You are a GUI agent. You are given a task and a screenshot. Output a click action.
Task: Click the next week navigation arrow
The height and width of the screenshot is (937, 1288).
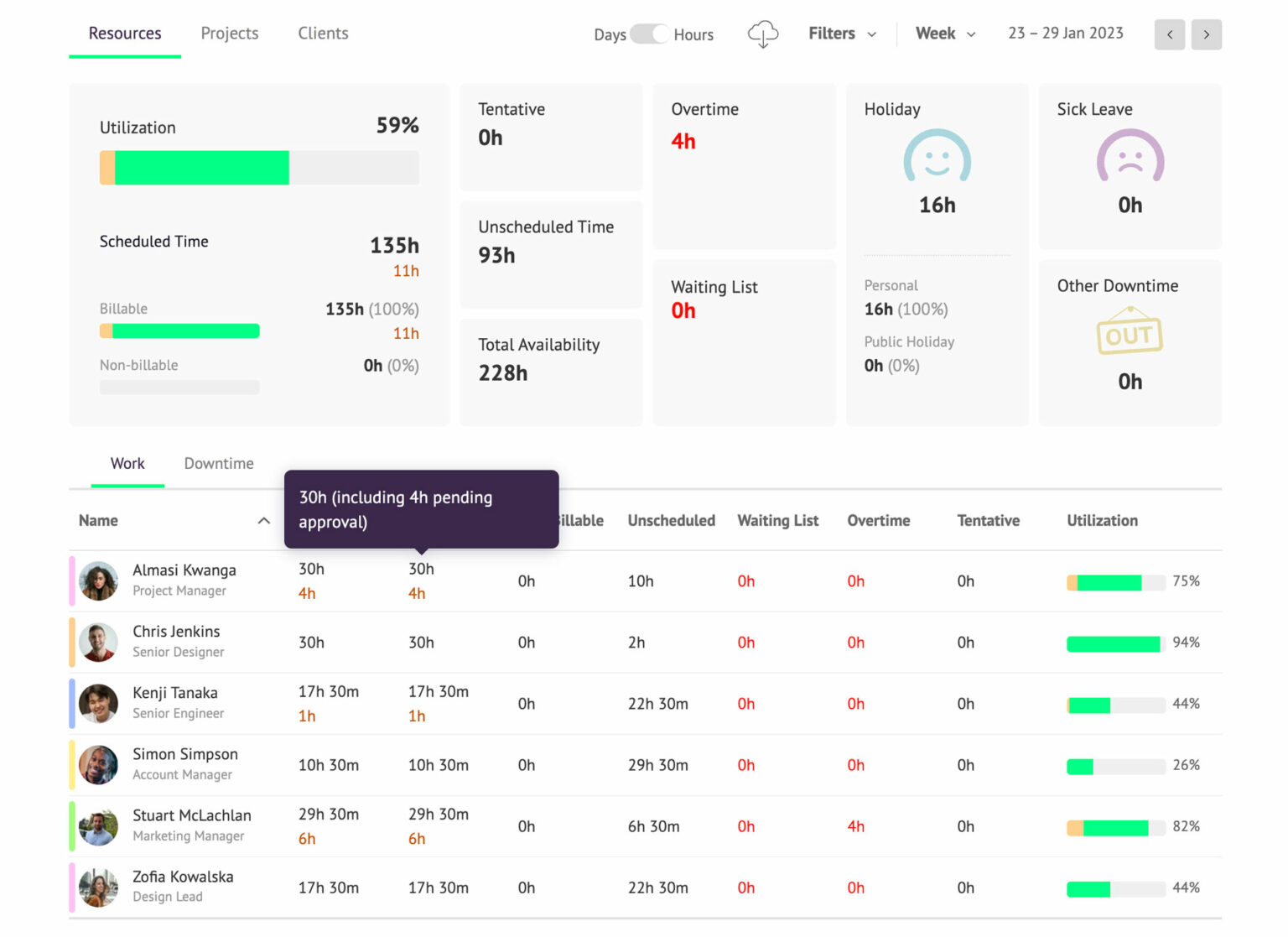1206,34
